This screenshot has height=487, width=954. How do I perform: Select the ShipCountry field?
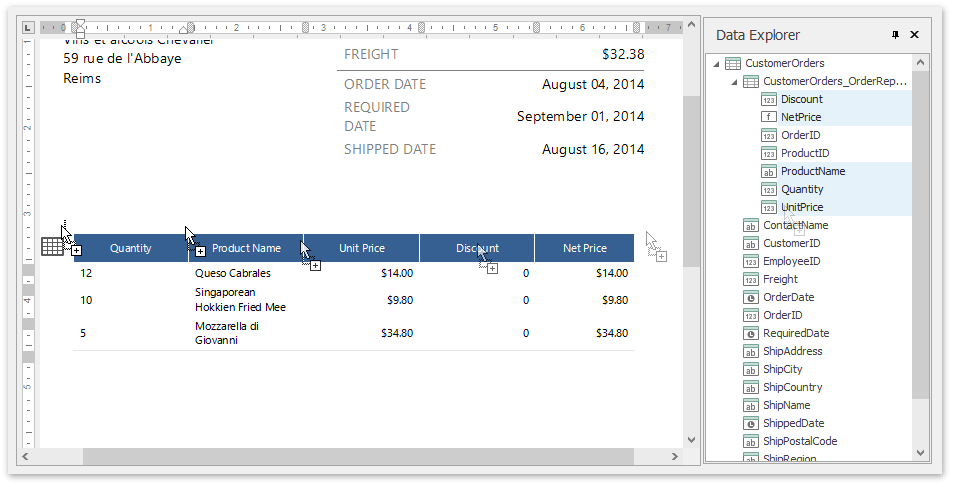tap(792, 388)
